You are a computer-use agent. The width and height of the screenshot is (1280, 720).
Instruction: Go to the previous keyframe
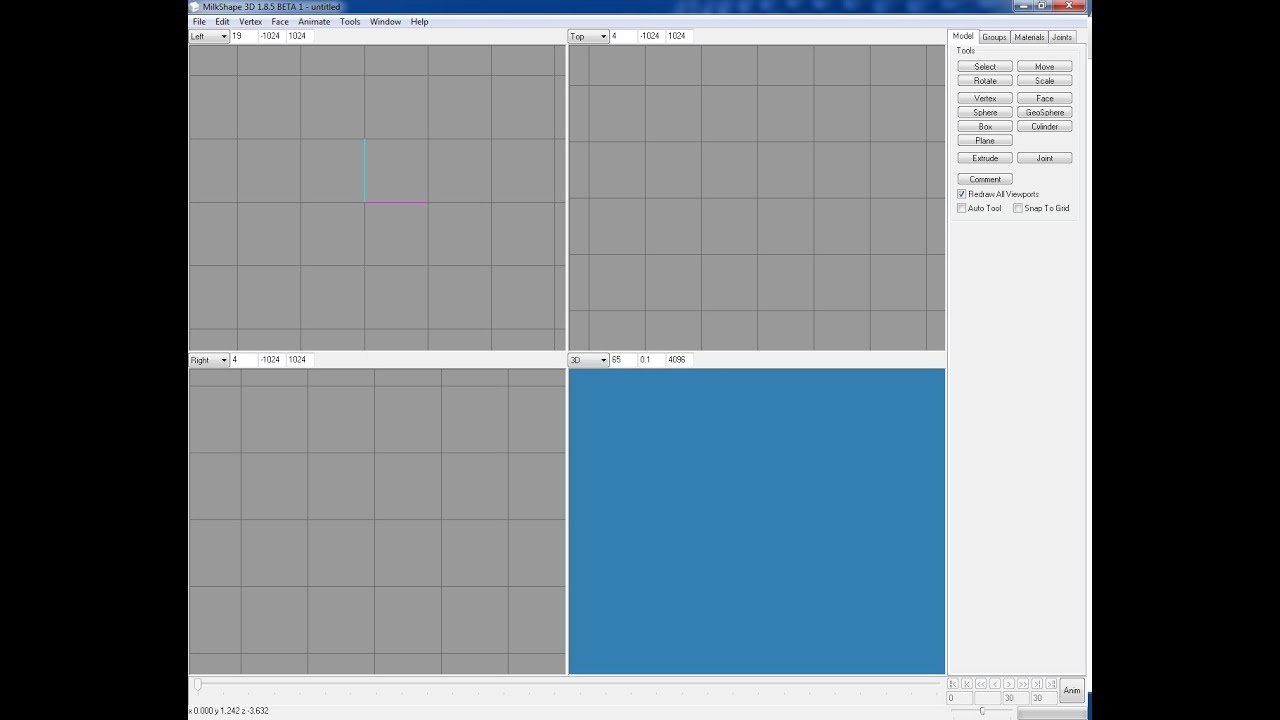click(x=967, y=683)
